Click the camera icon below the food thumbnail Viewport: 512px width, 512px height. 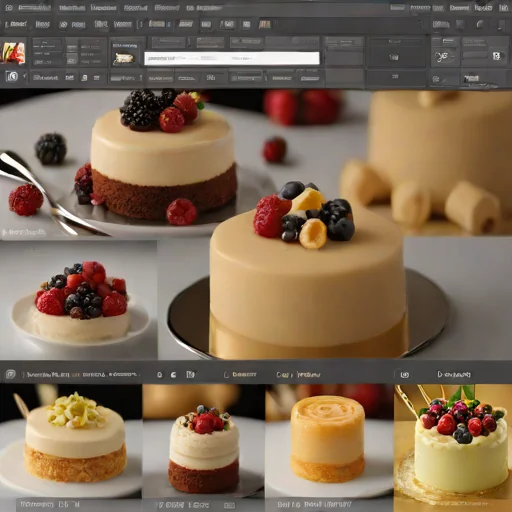pyautogui.click(x=12, y=77)
